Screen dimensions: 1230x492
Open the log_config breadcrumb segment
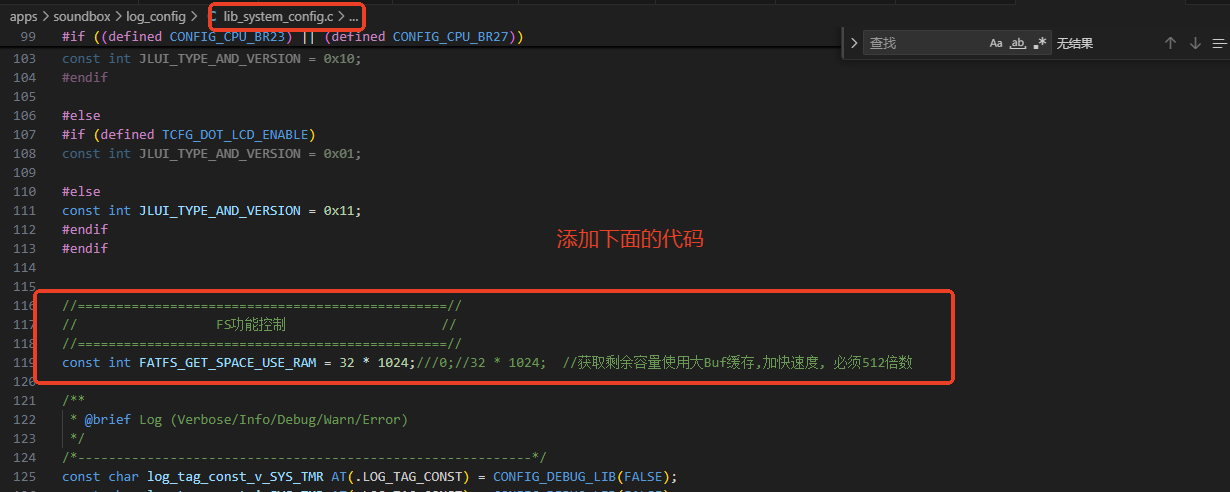[x=155, y=17]
